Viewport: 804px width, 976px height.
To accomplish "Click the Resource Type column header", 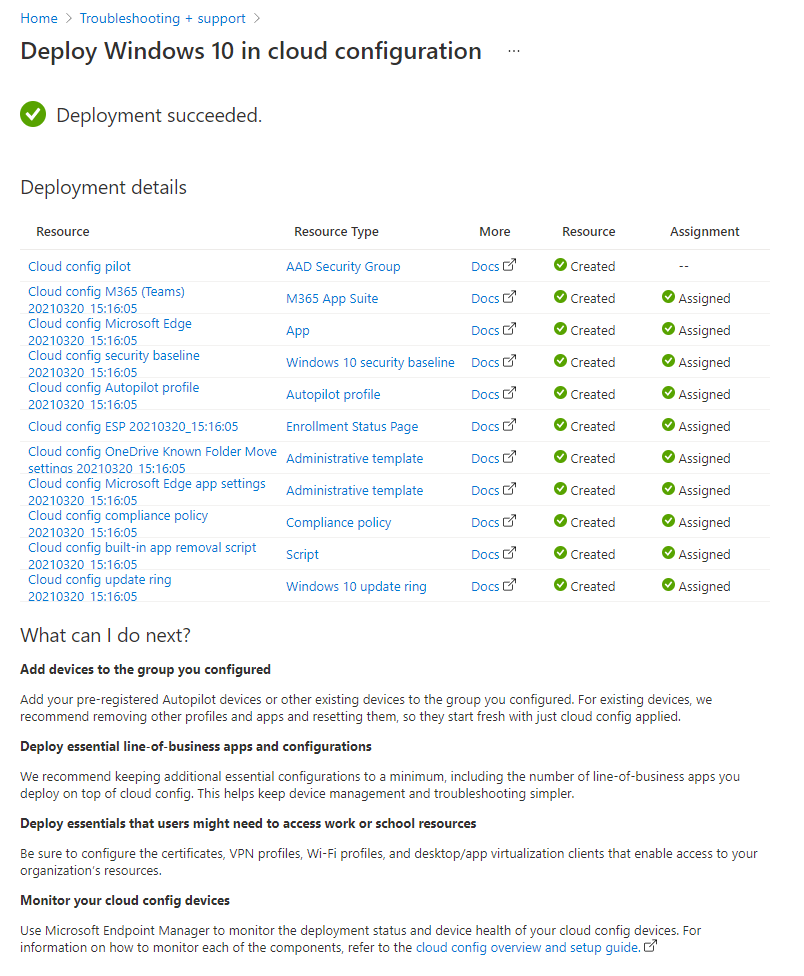I will pyautogui.click(x=336, y=232).
